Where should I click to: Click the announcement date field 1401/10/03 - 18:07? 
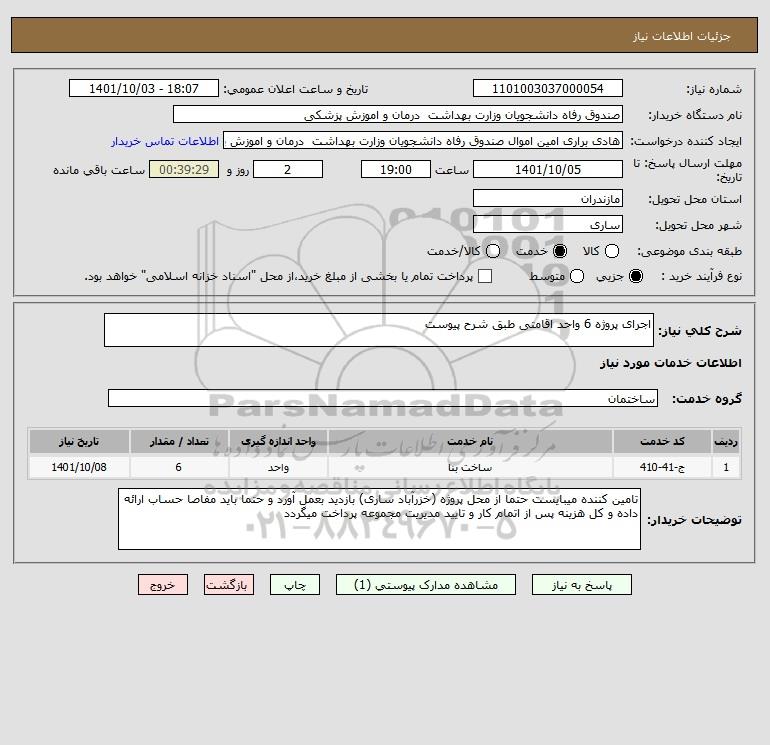click(144, 88)
